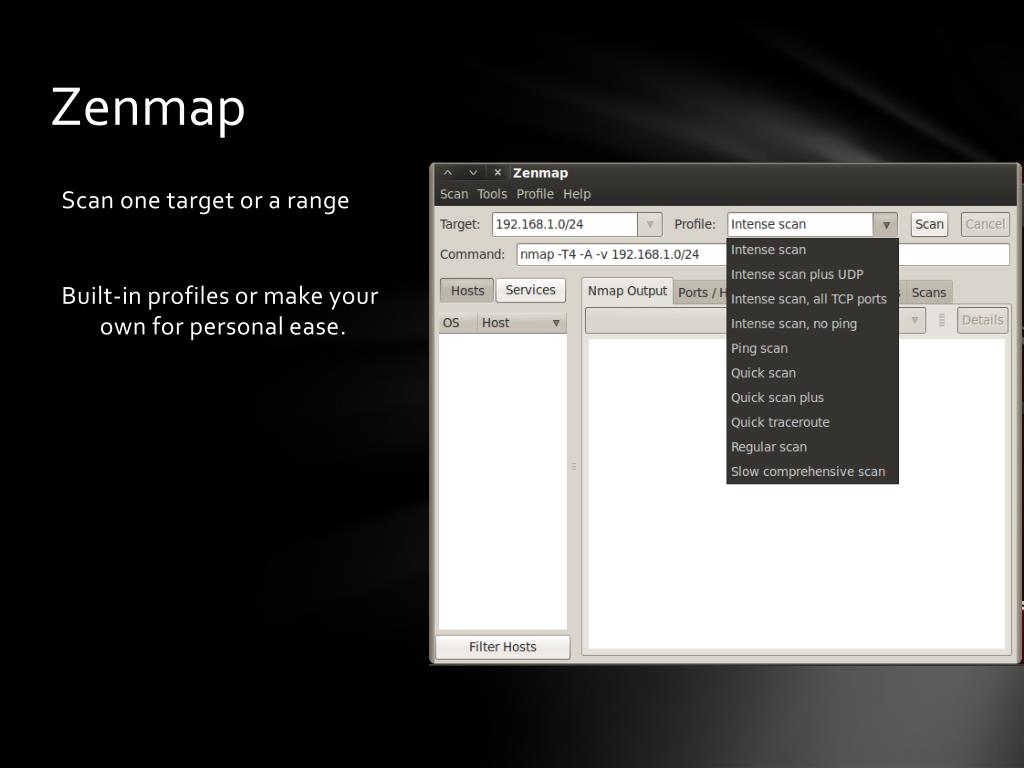This screenshot has height=768, width=1024.
Task: Switch to the Nmap Output tab
Action: click(627, 291)
